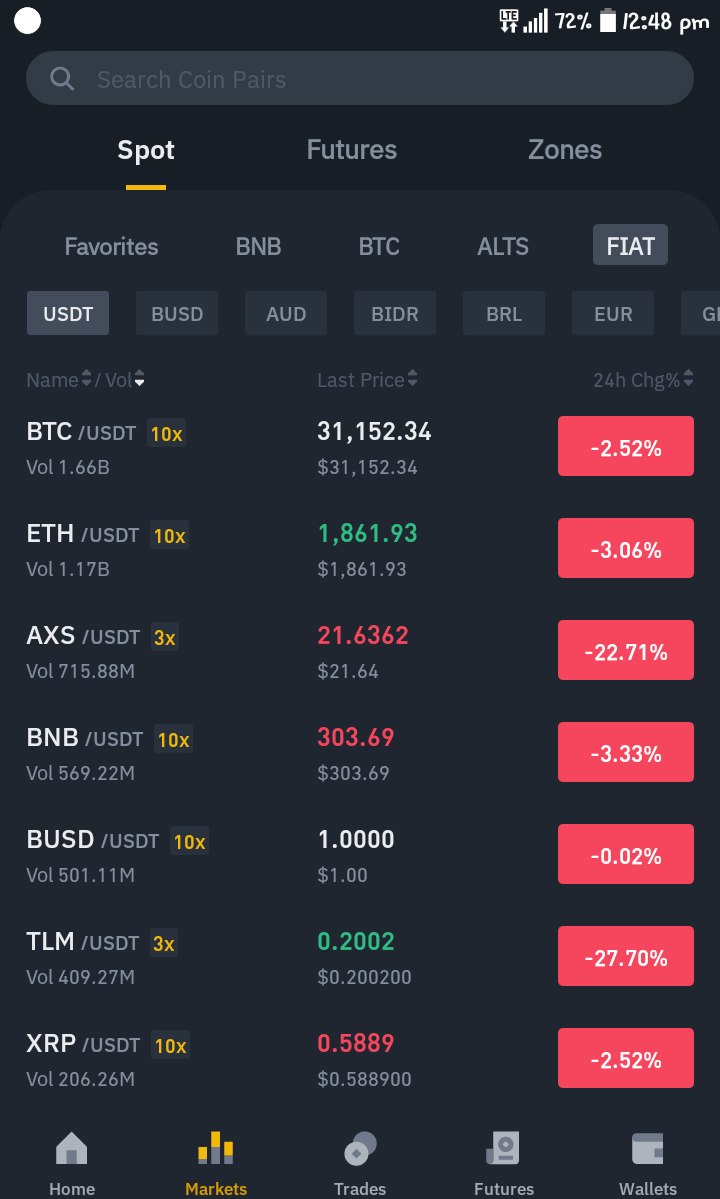Open the Favorites category

tap(112, 246)
